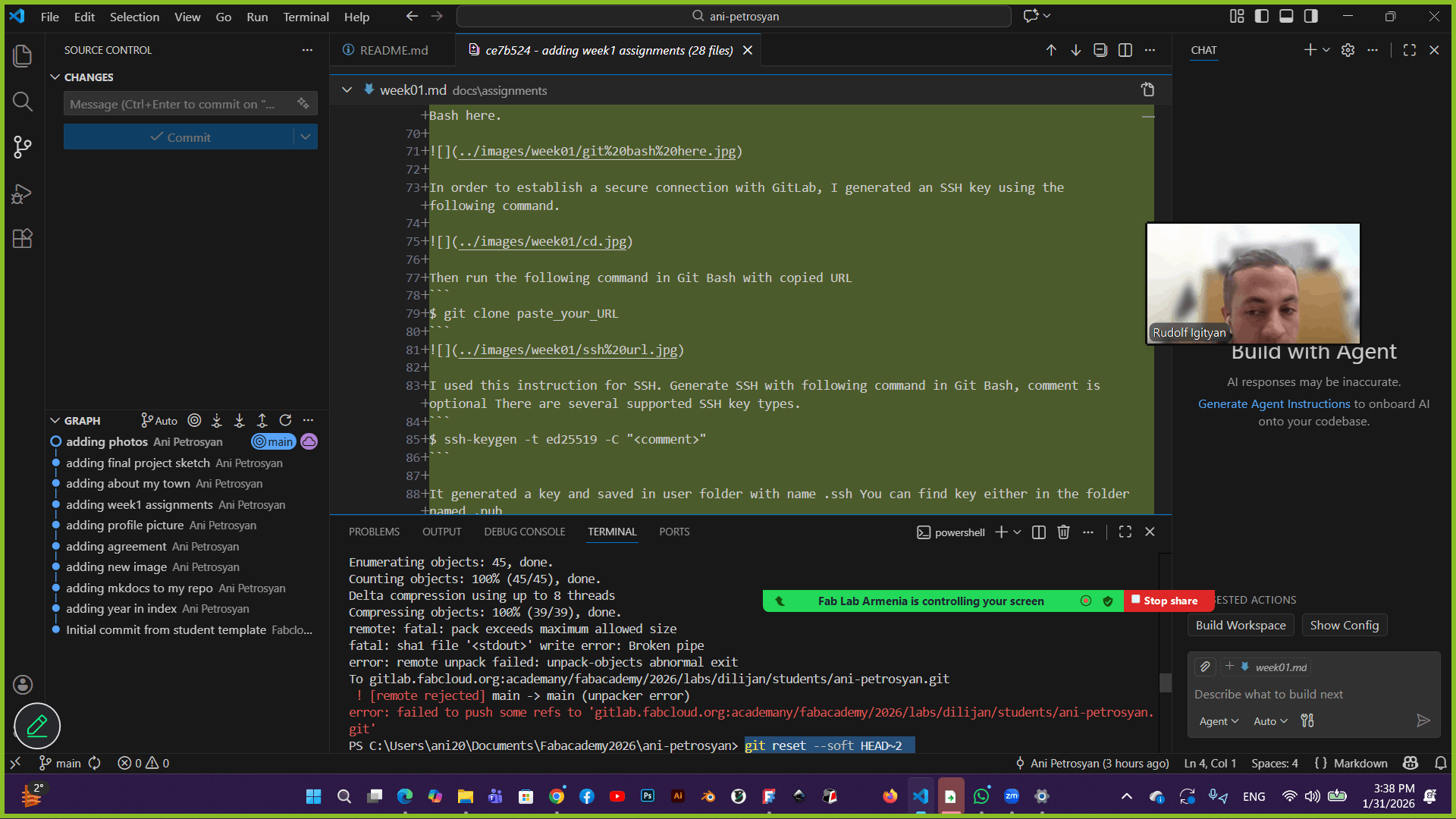Click the Build Workspace button

point(1241,626)
